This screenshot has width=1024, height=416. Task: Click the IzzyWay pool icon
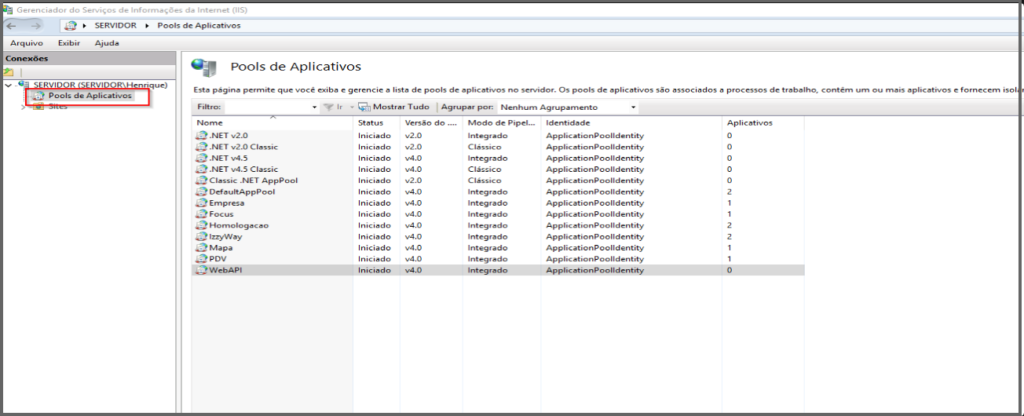point(201,236)
